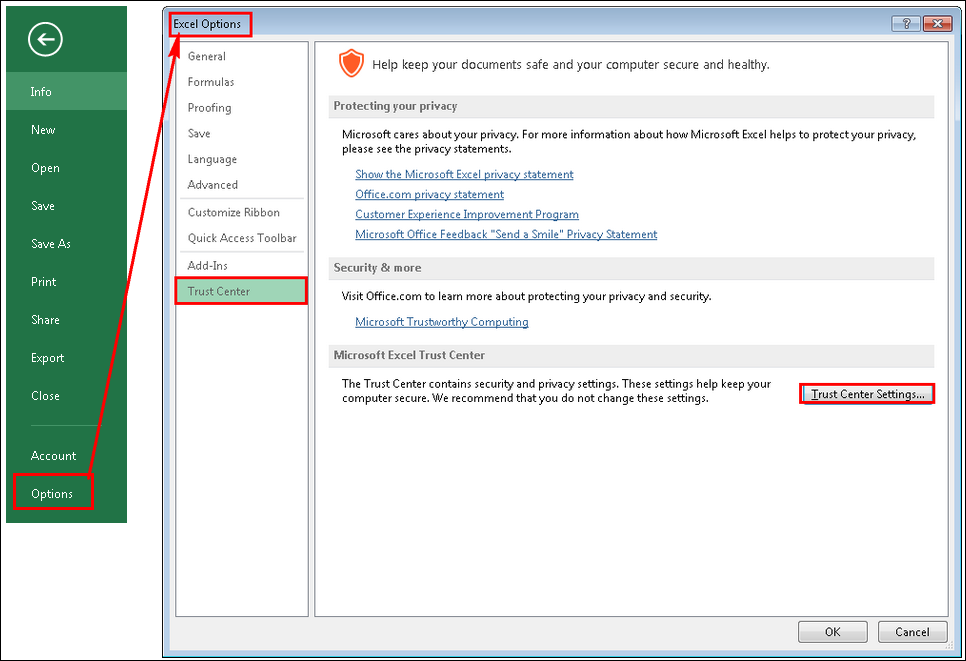Open the Language settings category

[x=212, y=158]
